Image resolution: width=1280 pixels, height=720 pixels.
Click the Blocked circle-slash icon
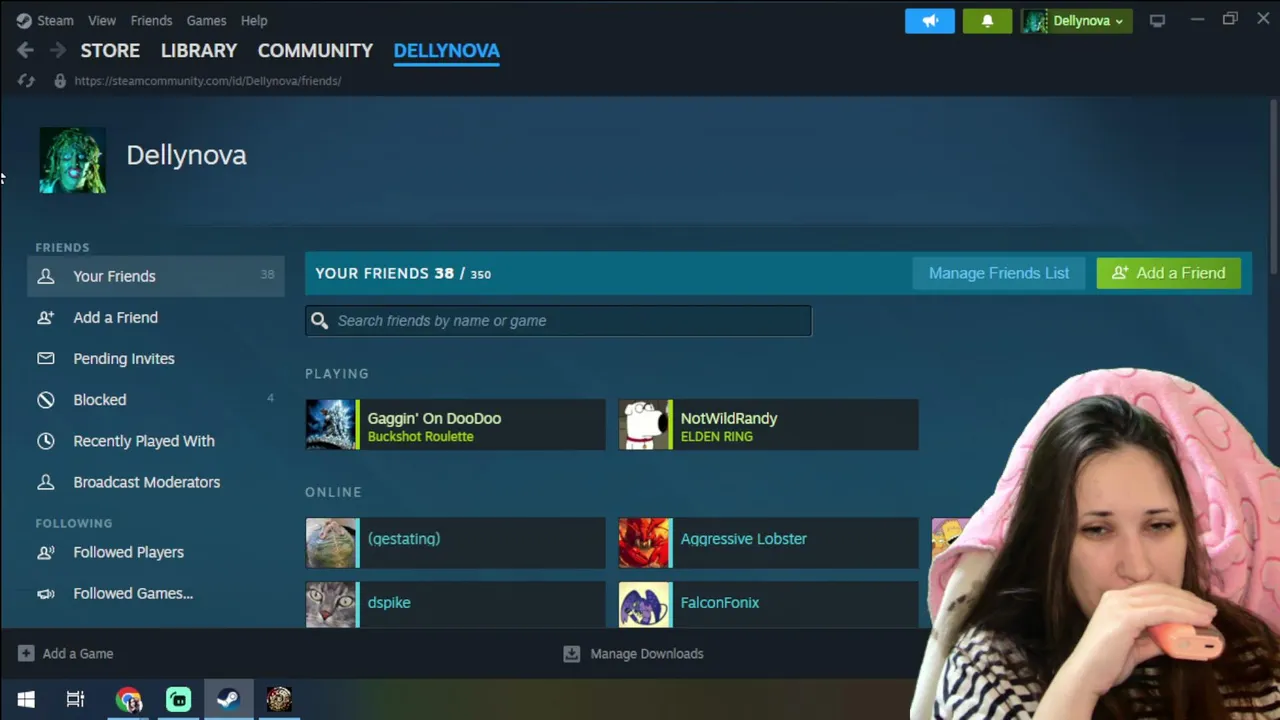coord(46,400)
